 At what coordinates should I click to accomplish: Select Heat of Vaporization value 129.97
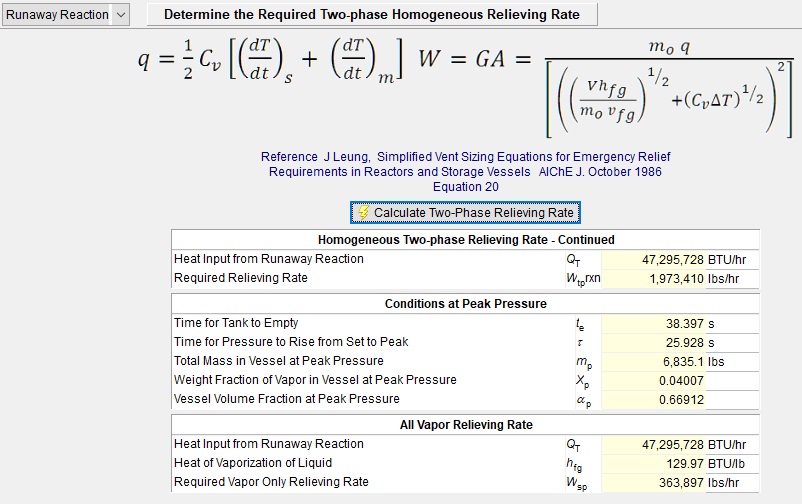[x=653, y=464]
